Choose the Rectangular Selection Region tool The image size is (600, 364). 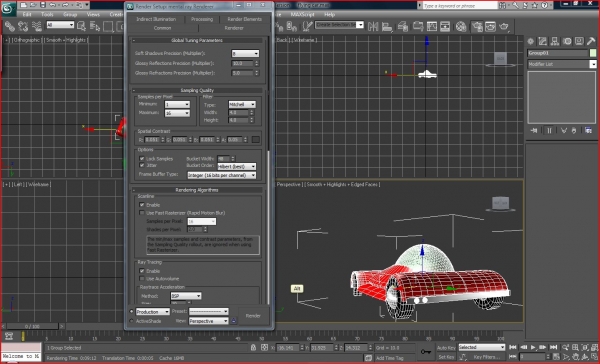(108, 26)
